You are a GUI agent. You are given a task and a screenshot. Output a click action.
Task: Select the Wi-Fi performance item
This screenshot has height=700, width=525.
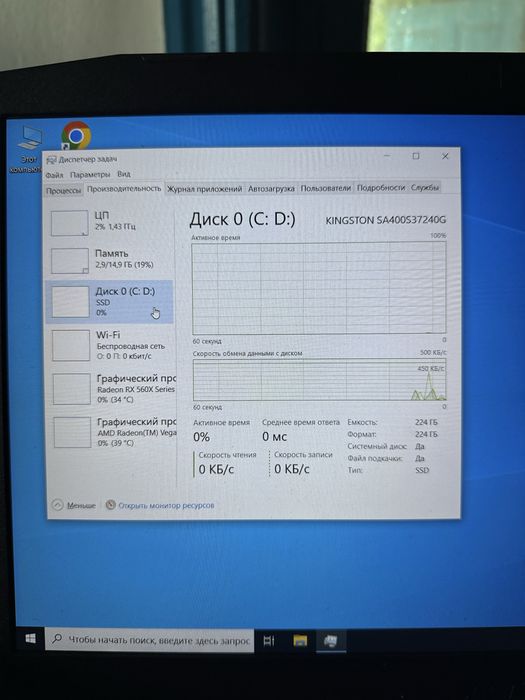[x=110, y=345]
